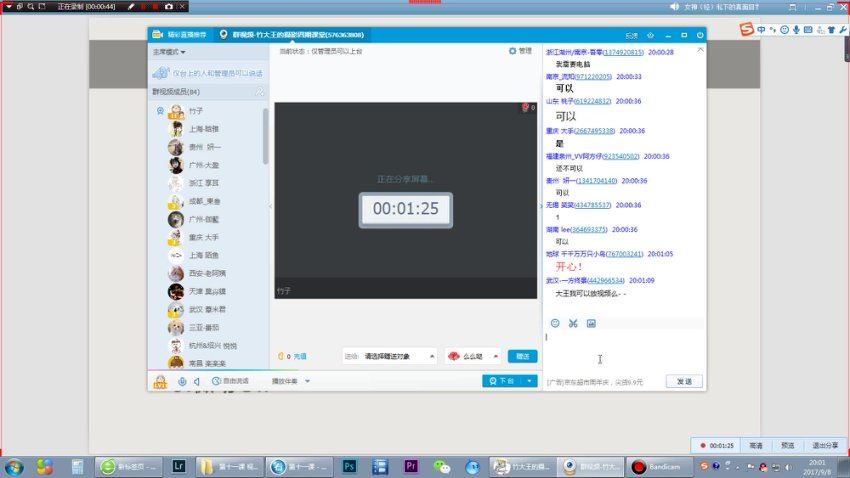The image size is (850, 478).
Task: Open Photoshop from the taskbar
Action: 350,466
